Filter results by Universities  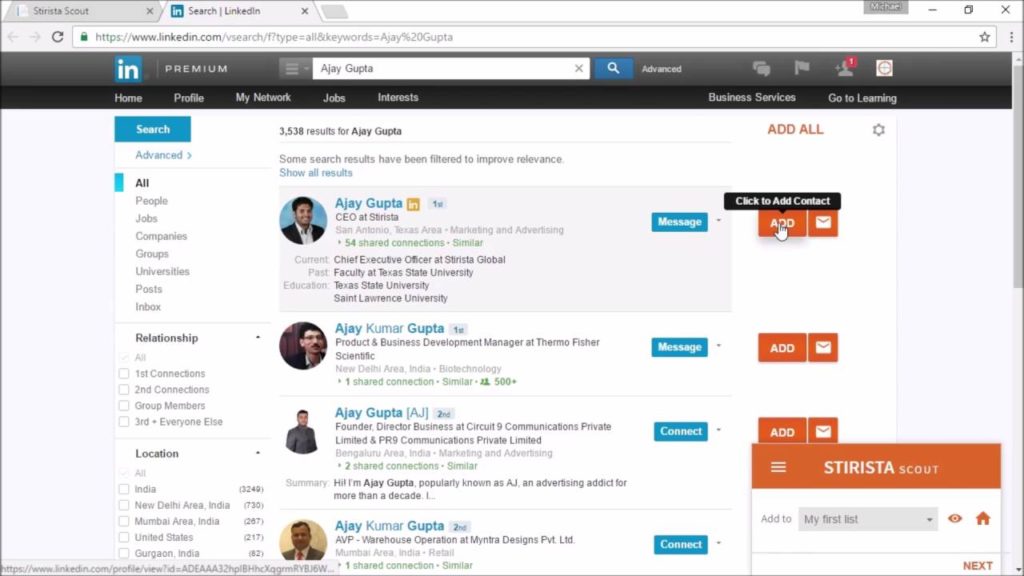[163, 272]
